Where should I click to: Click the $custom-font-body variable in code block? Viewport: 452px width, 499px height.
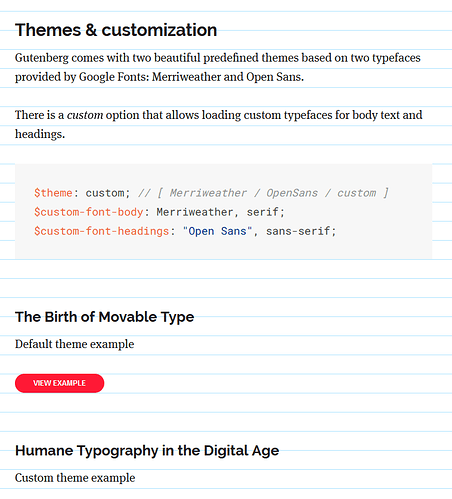coord(89,212)
